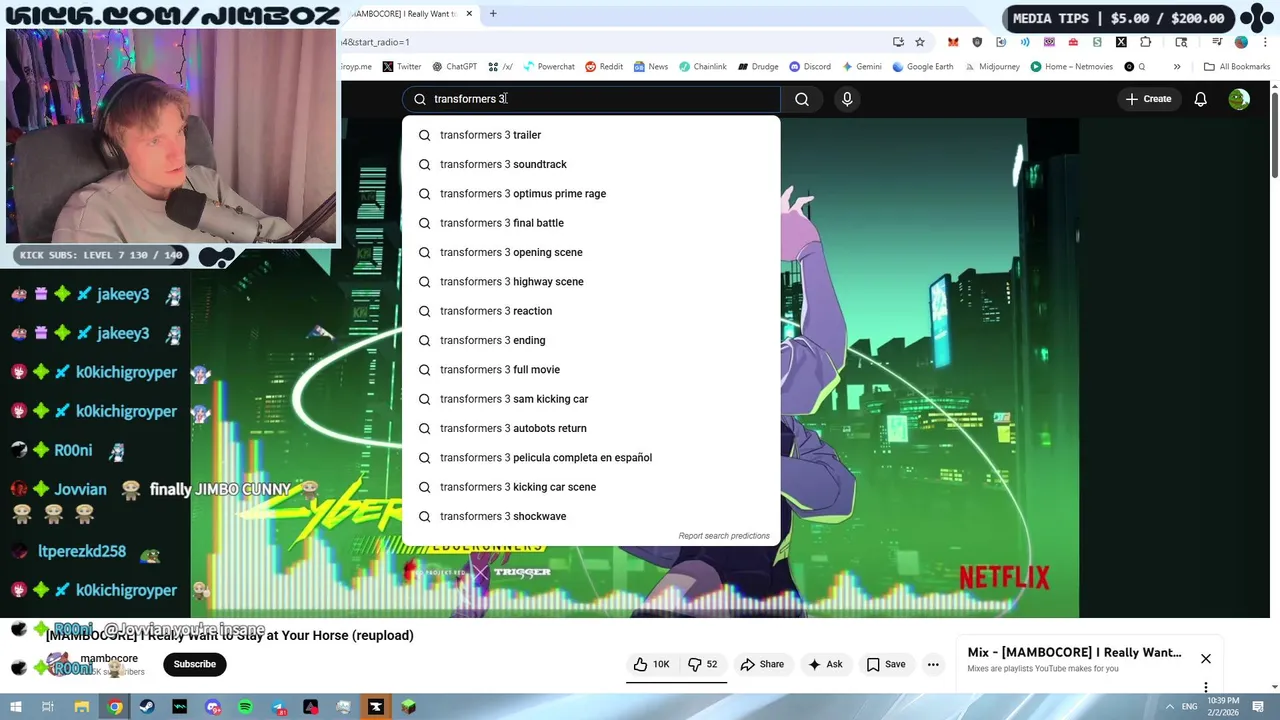Pick 'transformers 3 opening scene' suggestion

[591, 252]
